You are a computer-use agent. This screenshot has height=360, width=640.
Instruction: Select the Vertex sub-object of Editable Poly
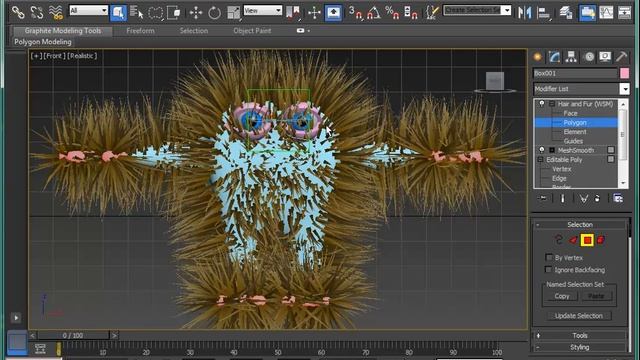click(562, 169)
